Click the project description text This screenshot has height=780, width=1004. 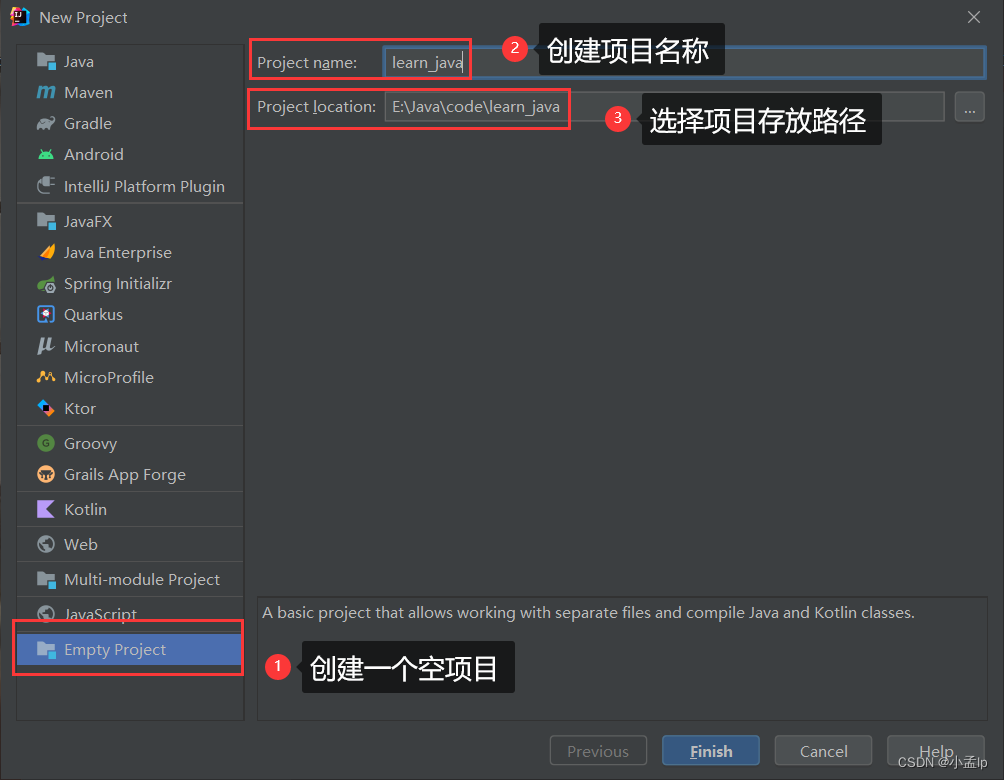[x=588, y=613]
